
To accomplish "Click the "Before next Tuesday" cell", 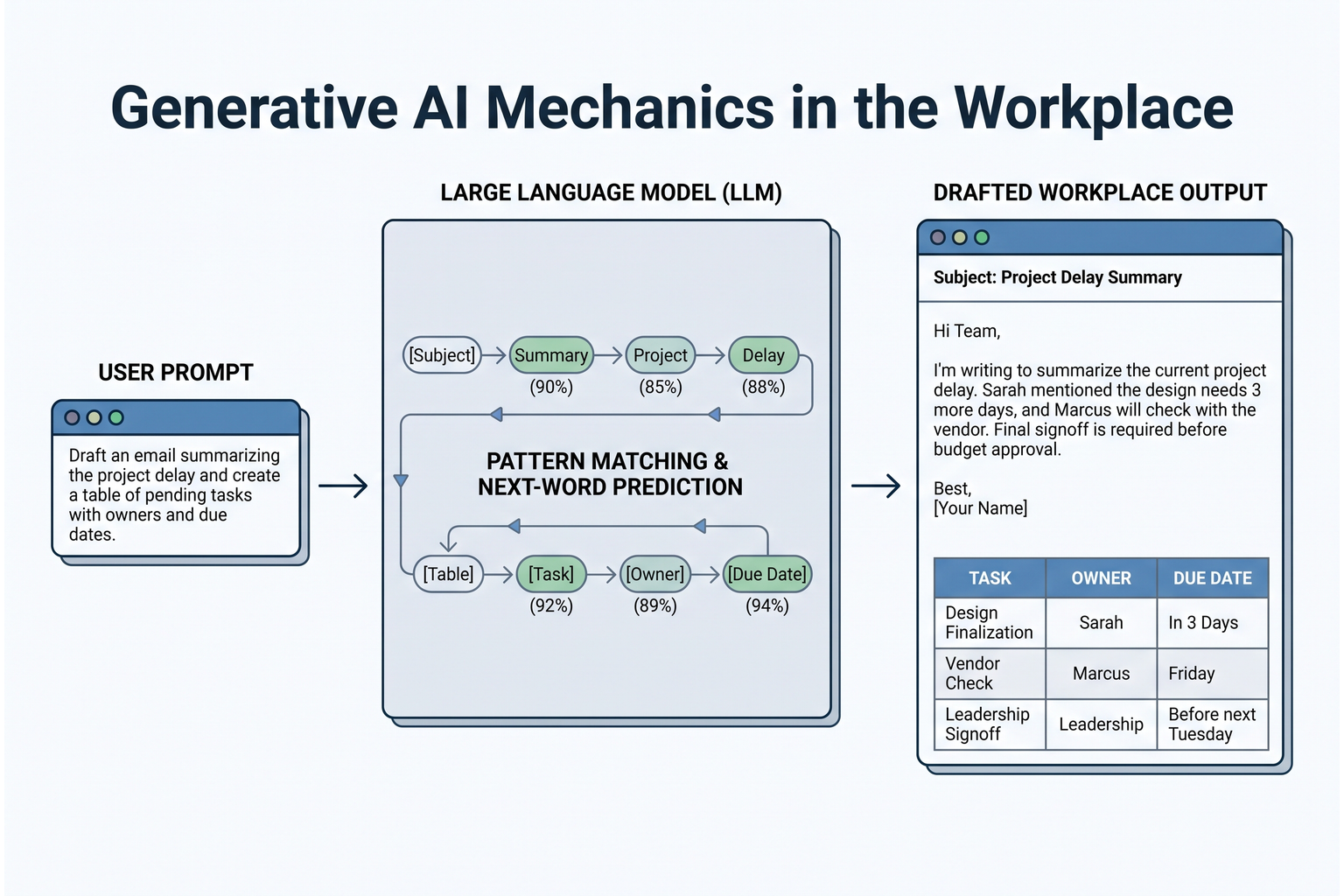I will (x=1213, y=724).
